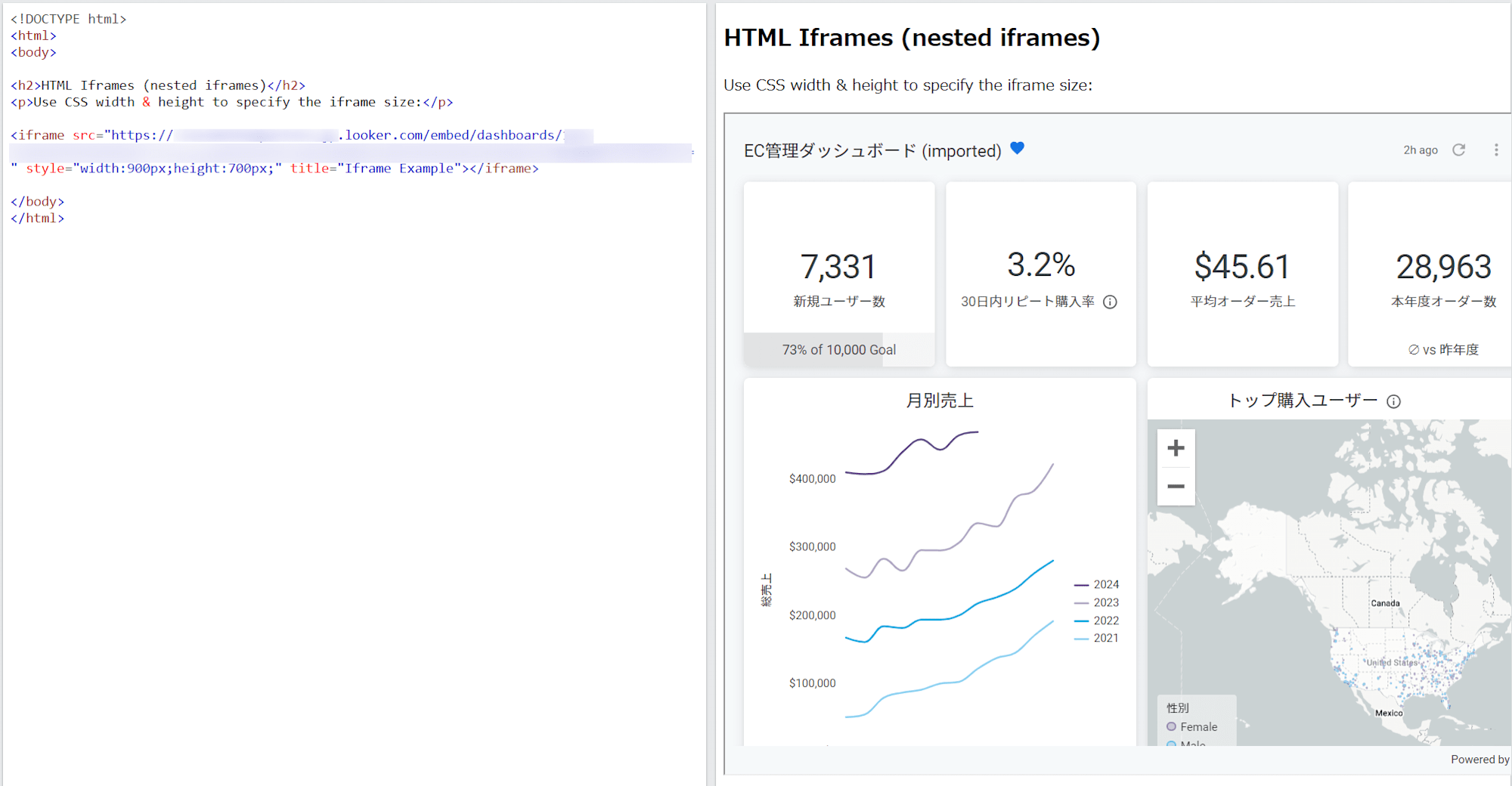Toggle the 2024 series in the legend
1512x786 pixels.
[1097, 584]
